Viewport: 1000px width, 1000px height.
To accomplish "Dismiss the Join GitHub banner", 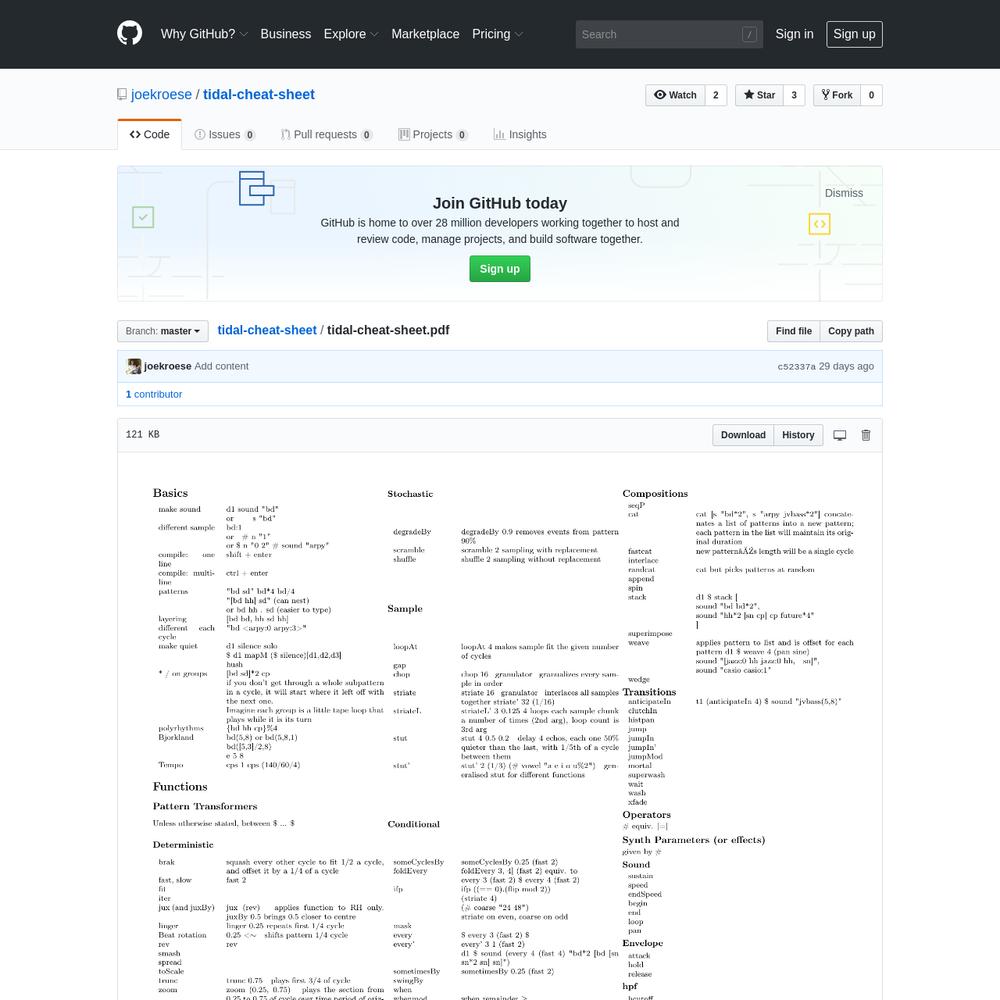I will (x=844, y=193).
